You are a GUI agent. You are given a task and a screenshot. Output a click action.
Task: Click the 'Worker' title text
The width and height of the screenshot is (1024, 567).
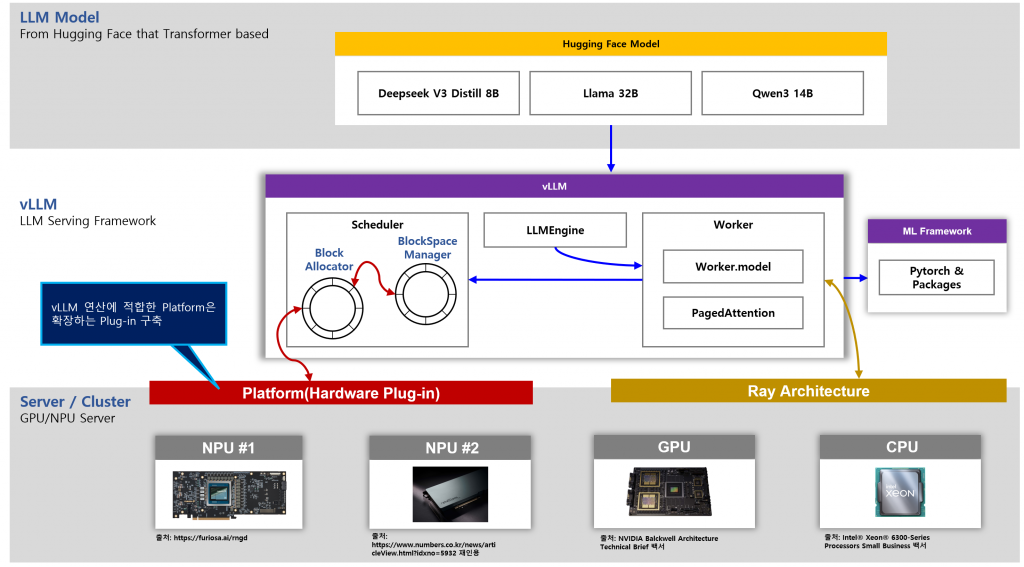point(733,225)
